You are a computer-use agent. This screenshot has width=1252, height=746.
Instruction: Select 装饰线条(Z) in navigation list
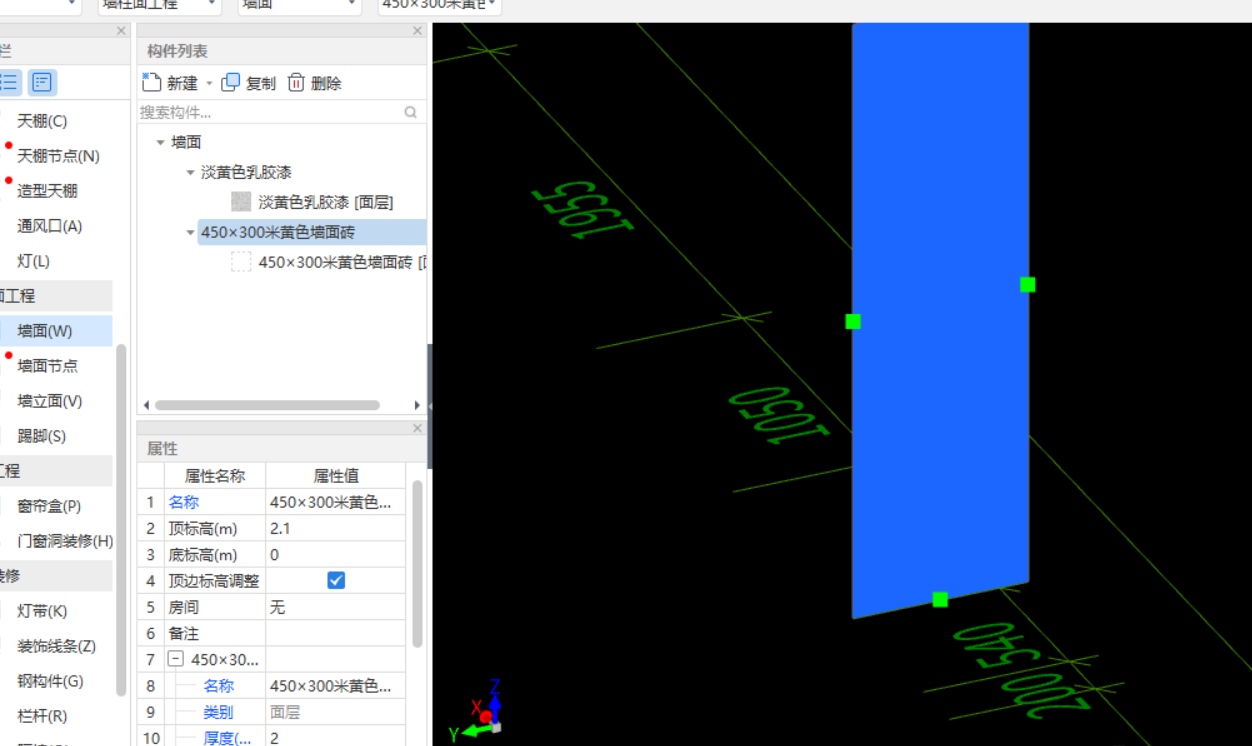click(x=56, y=646)
